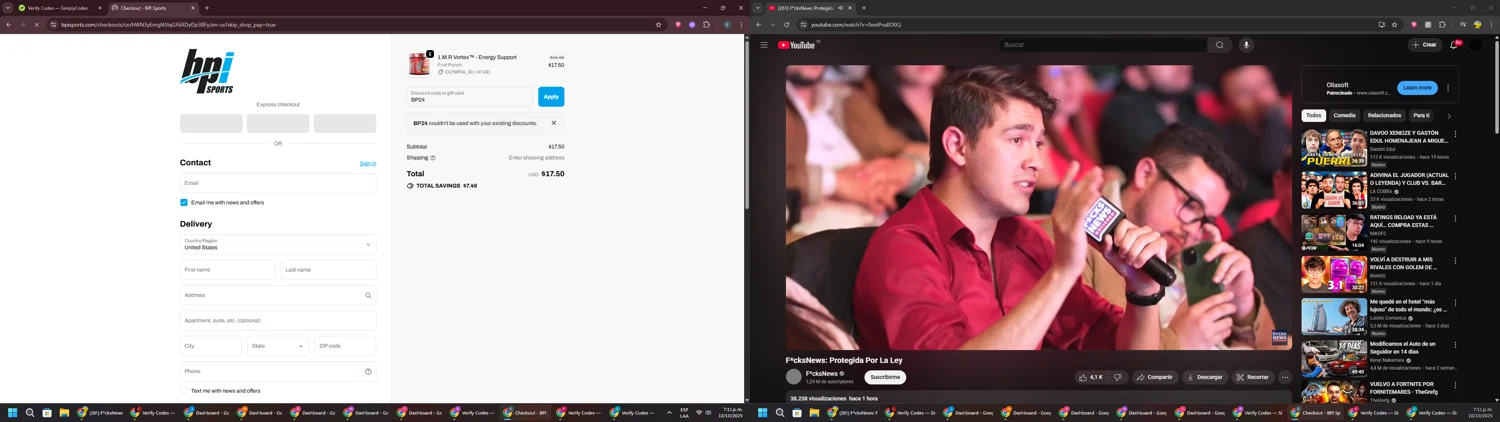The width and height of the screenshot is (1500, 422).
Task: Click into the First name field
Action: tap(227, 270)
